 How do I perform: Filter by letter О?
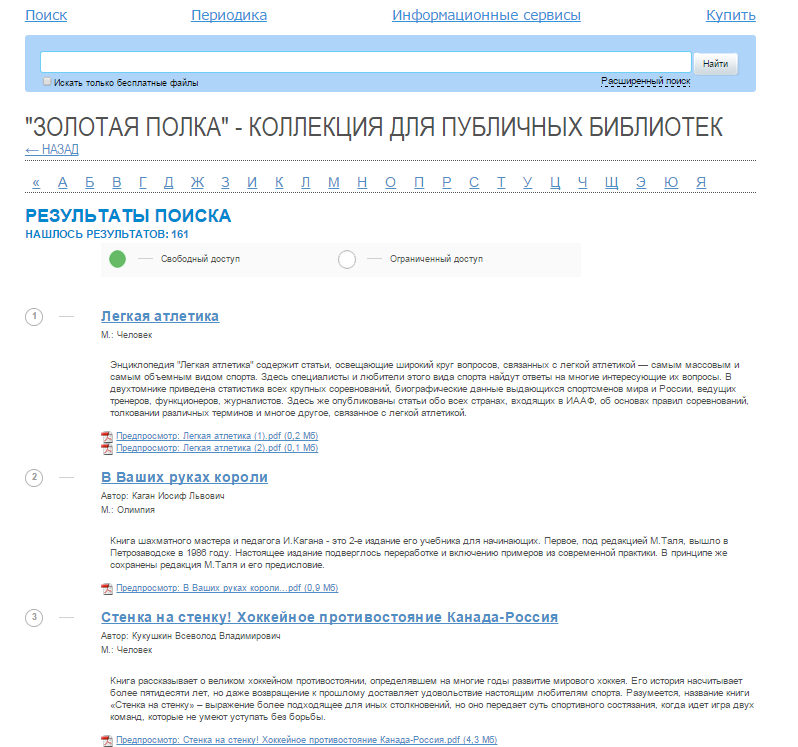390,182
